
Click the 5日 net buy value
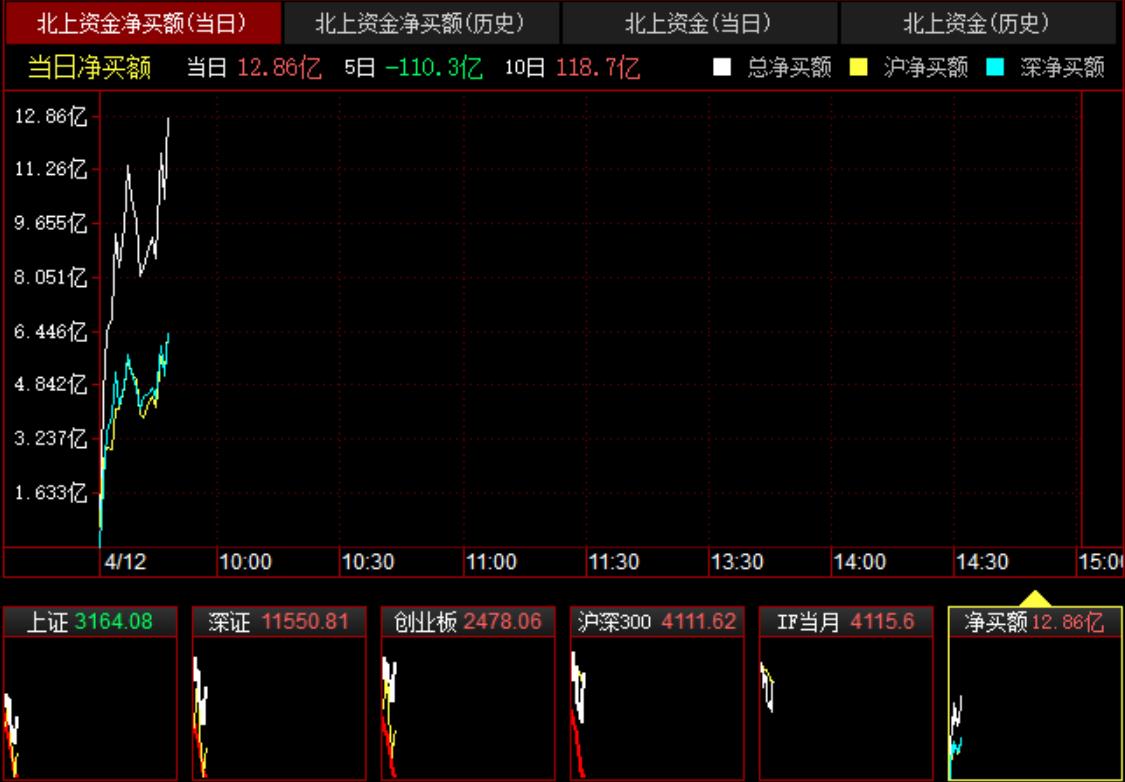pyautogui.click(x=434, y=68)
